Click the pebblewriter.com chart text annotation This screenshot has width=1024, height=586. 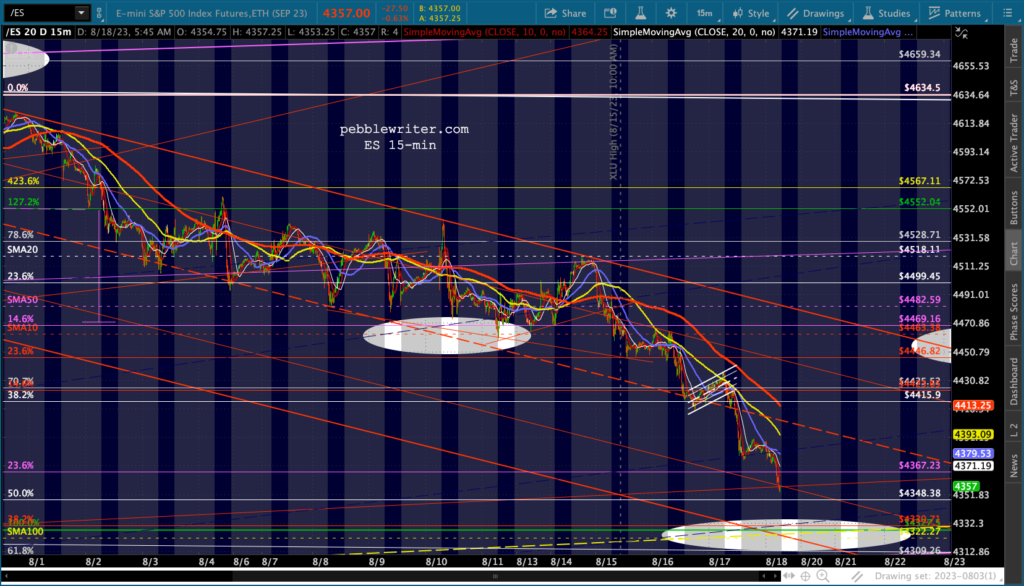pyautogui.click(x=404, y=129)
